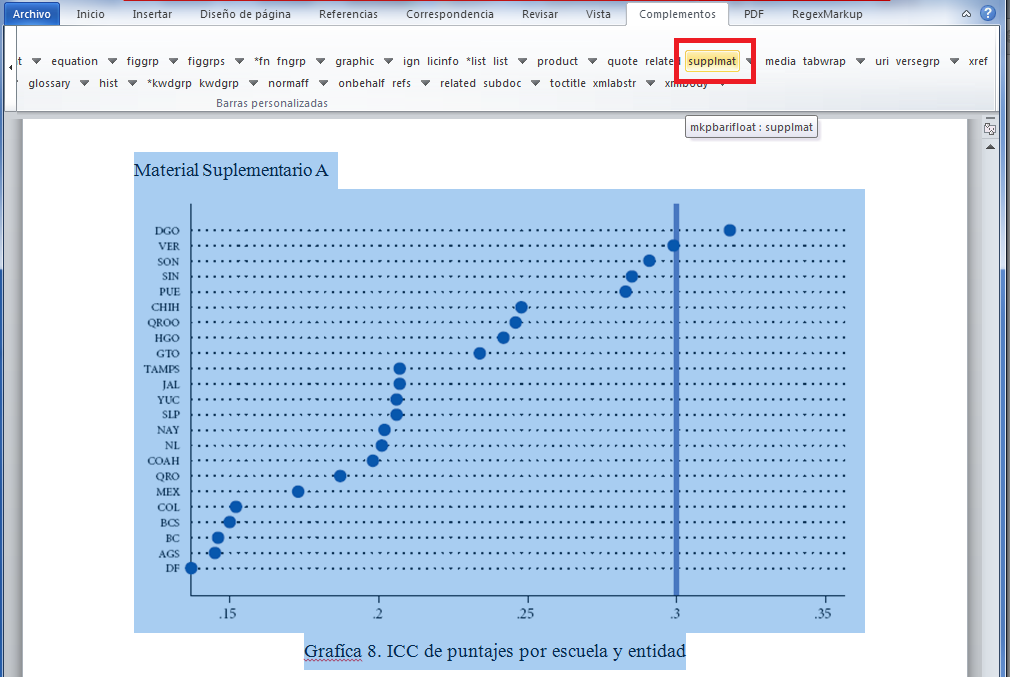Click the vertical scrollbar up arrow

pyautogui.click(x=990, y=146)
